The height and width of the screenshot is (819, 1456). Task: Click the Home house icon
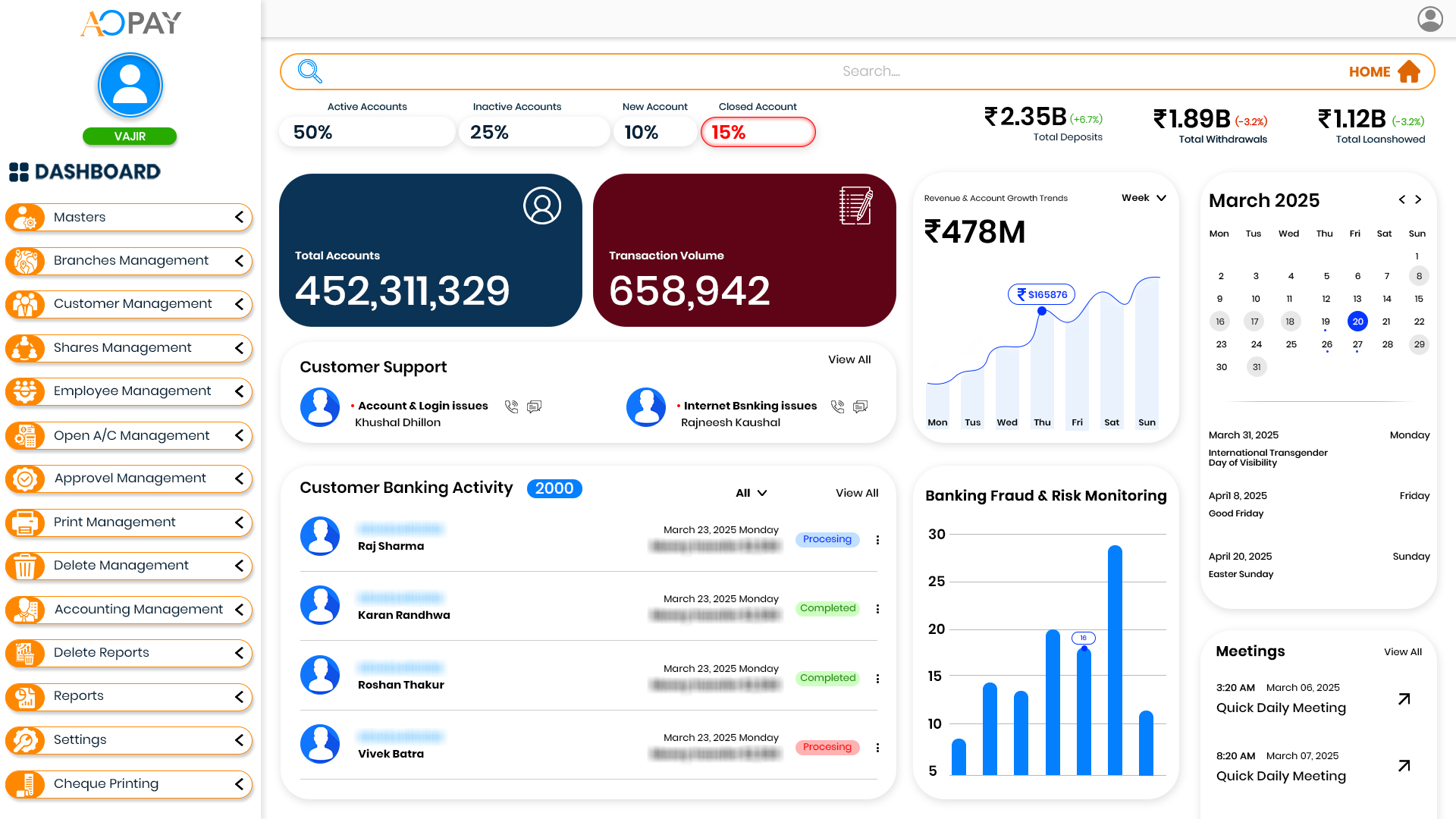(1410, 71)
